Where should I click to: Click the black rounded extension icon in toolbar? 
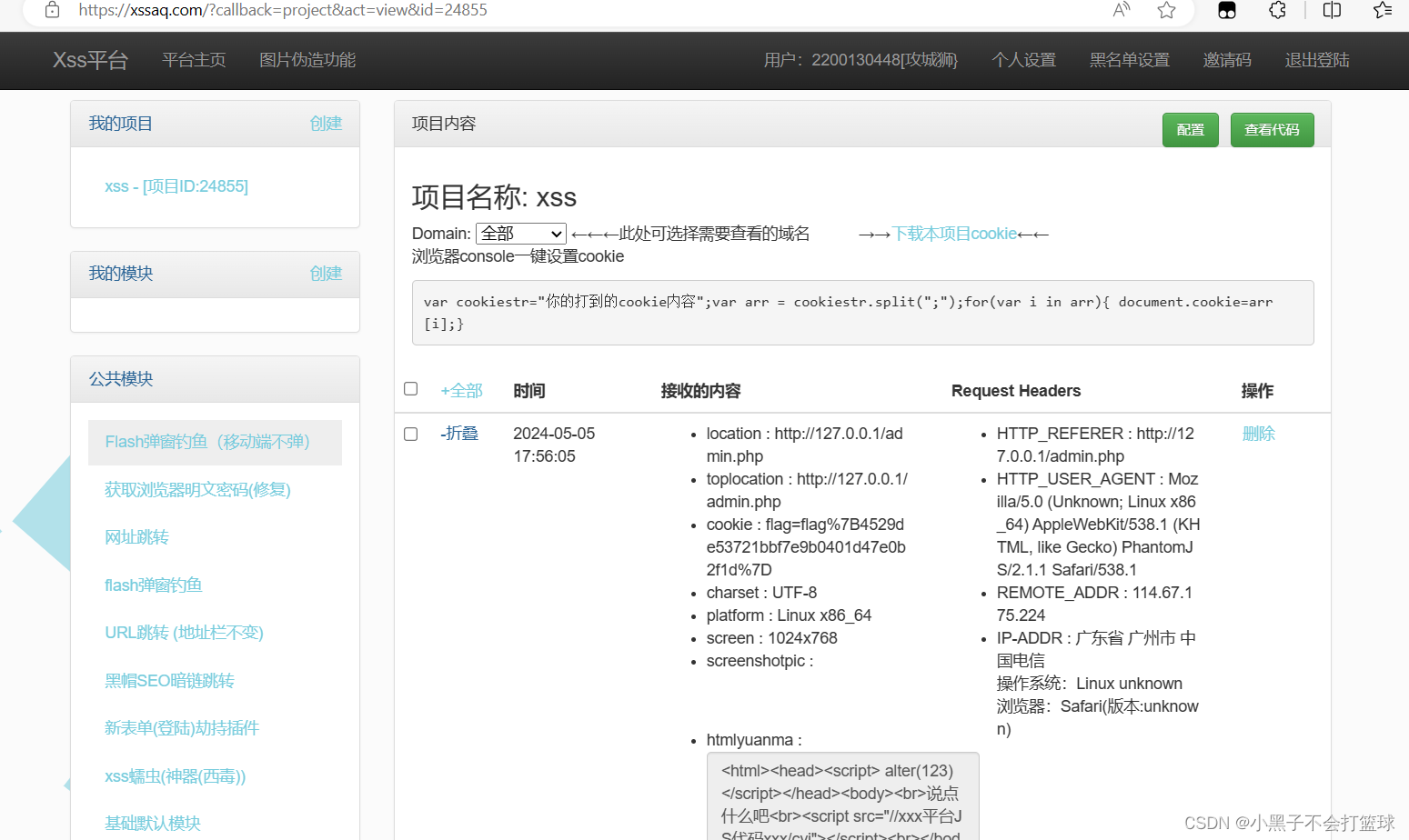1227,10
